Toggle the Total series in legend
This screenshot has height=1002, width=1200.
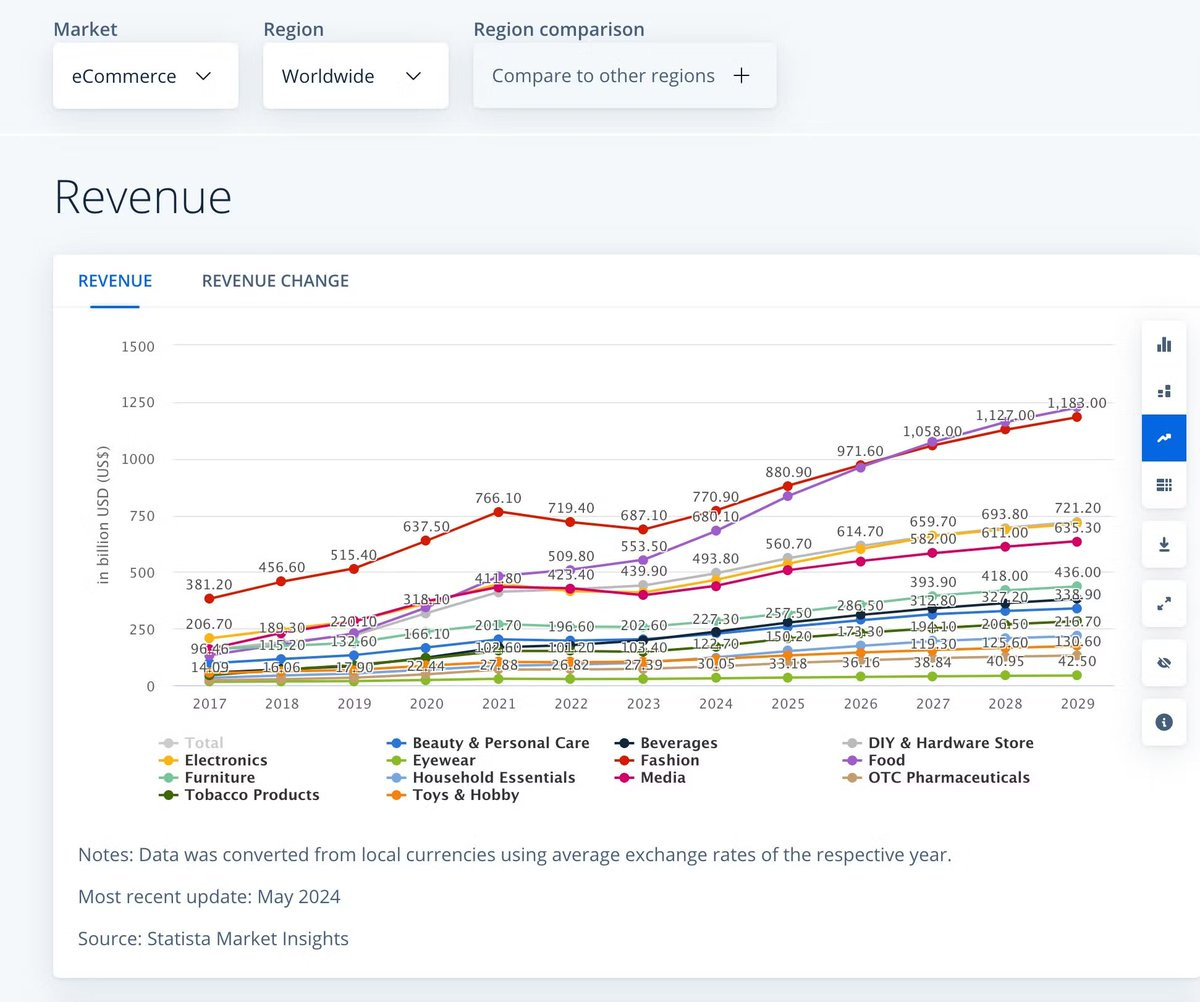[192, 743]
